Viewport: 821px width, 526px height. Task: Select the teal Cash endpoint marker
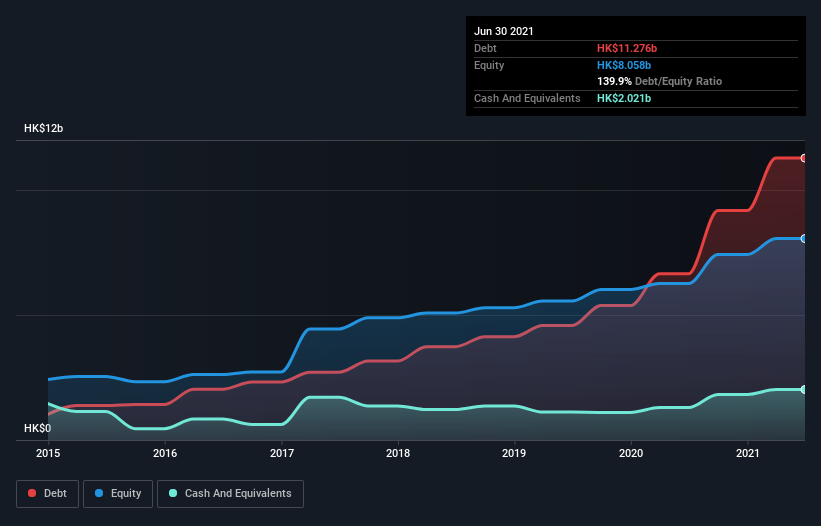(804, 389)
